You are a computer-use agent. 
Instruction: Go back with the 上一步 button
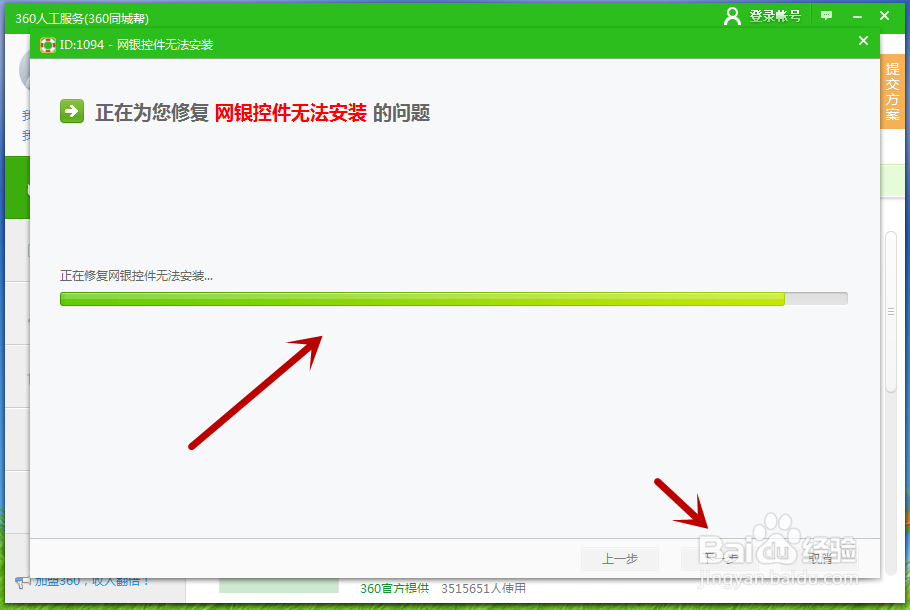click(x=620, y=558)
